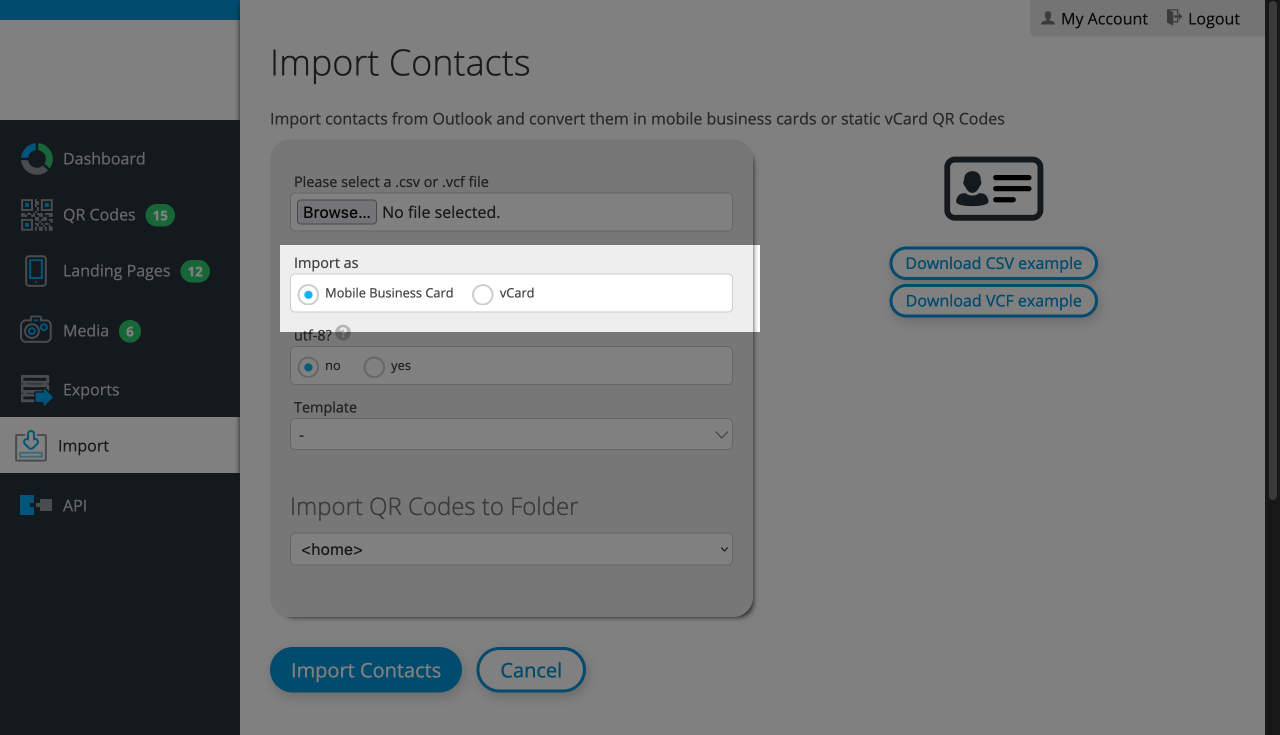The height and width of the screenshot is (735, 1280).
Task: Select the Import download icon
Action: [31, 445]
